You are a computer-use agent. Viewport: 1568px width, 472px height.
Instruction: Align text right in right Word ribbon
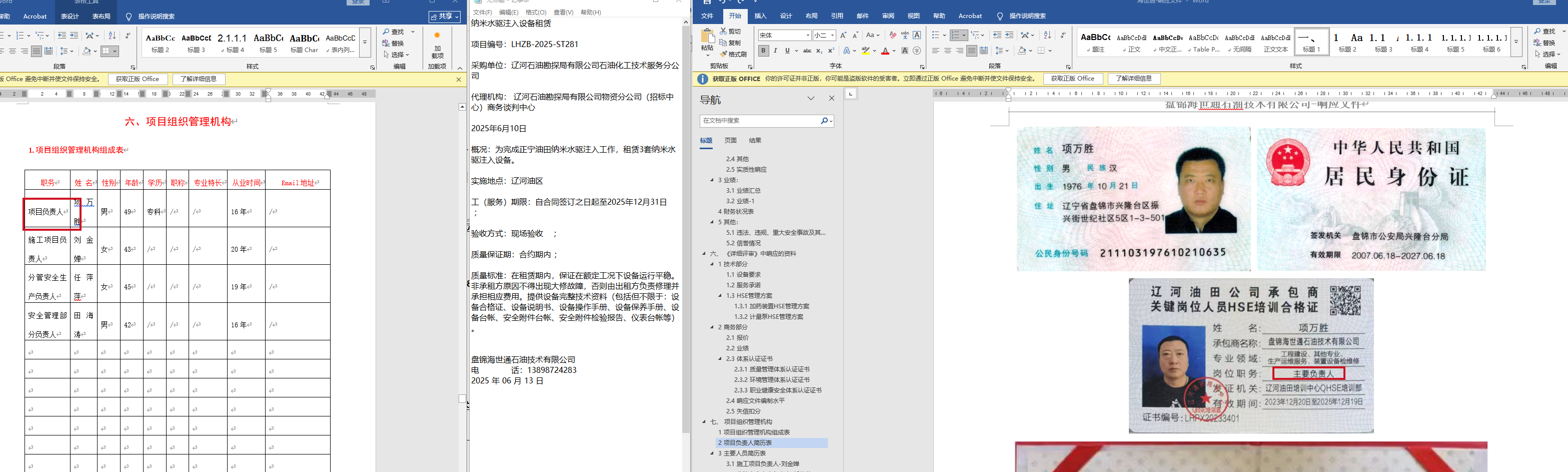[960, 51]
